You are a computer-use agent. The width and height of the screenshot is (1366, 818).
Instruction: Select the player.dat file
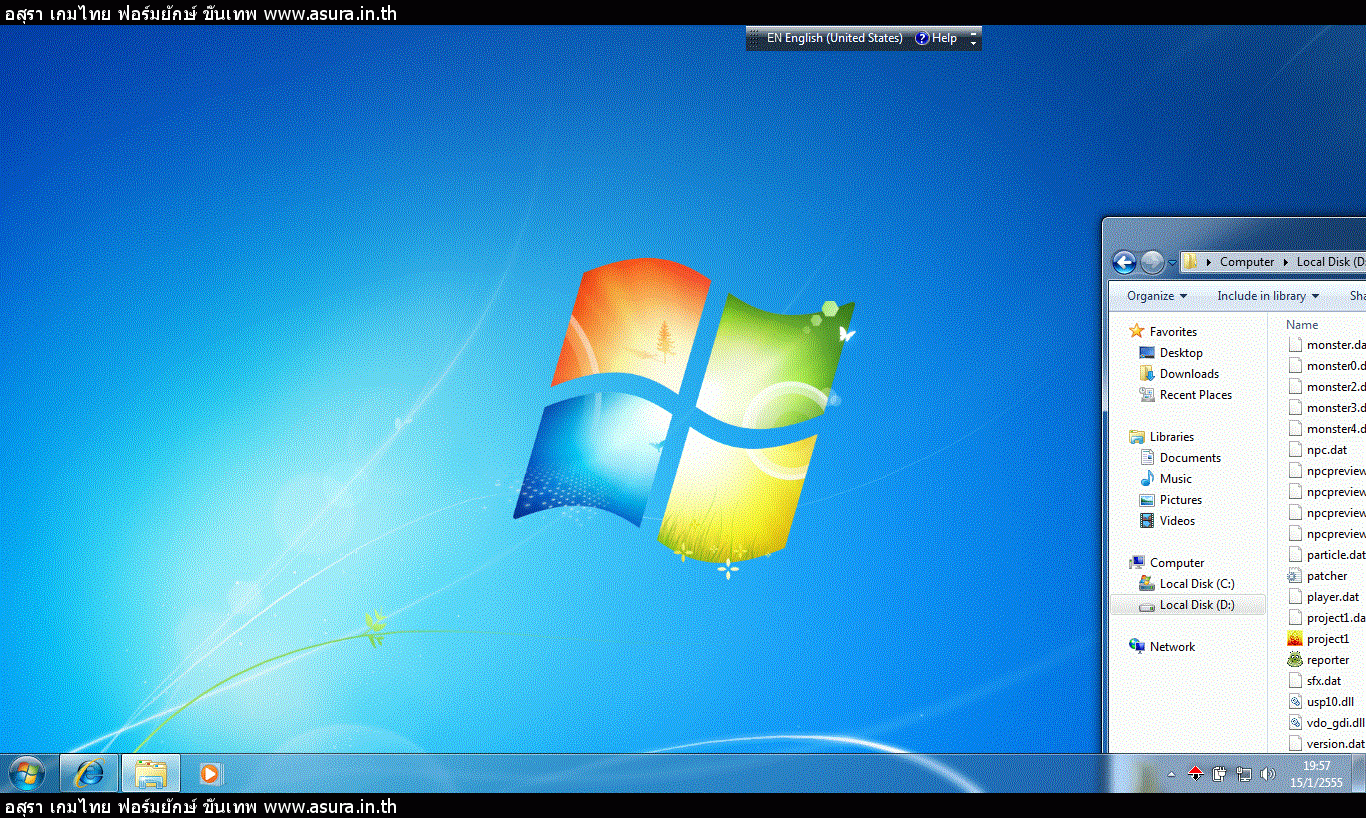[1324, 597]
